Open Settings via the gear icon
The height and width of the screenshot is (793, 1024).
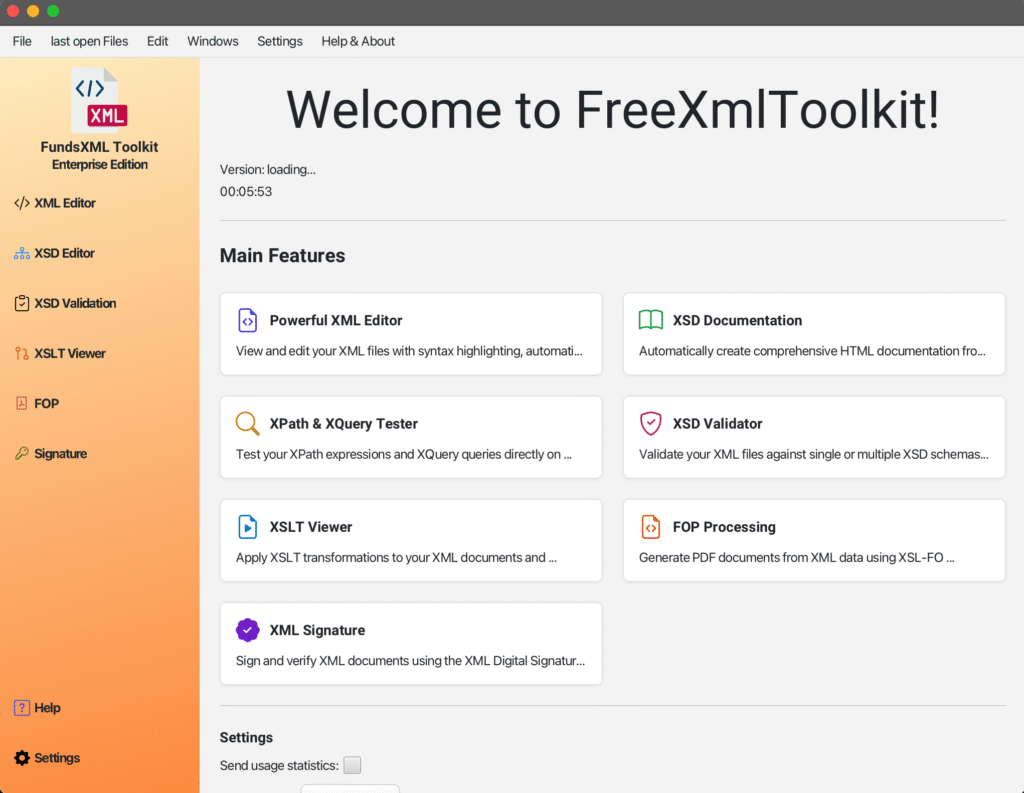coord(22,758)
